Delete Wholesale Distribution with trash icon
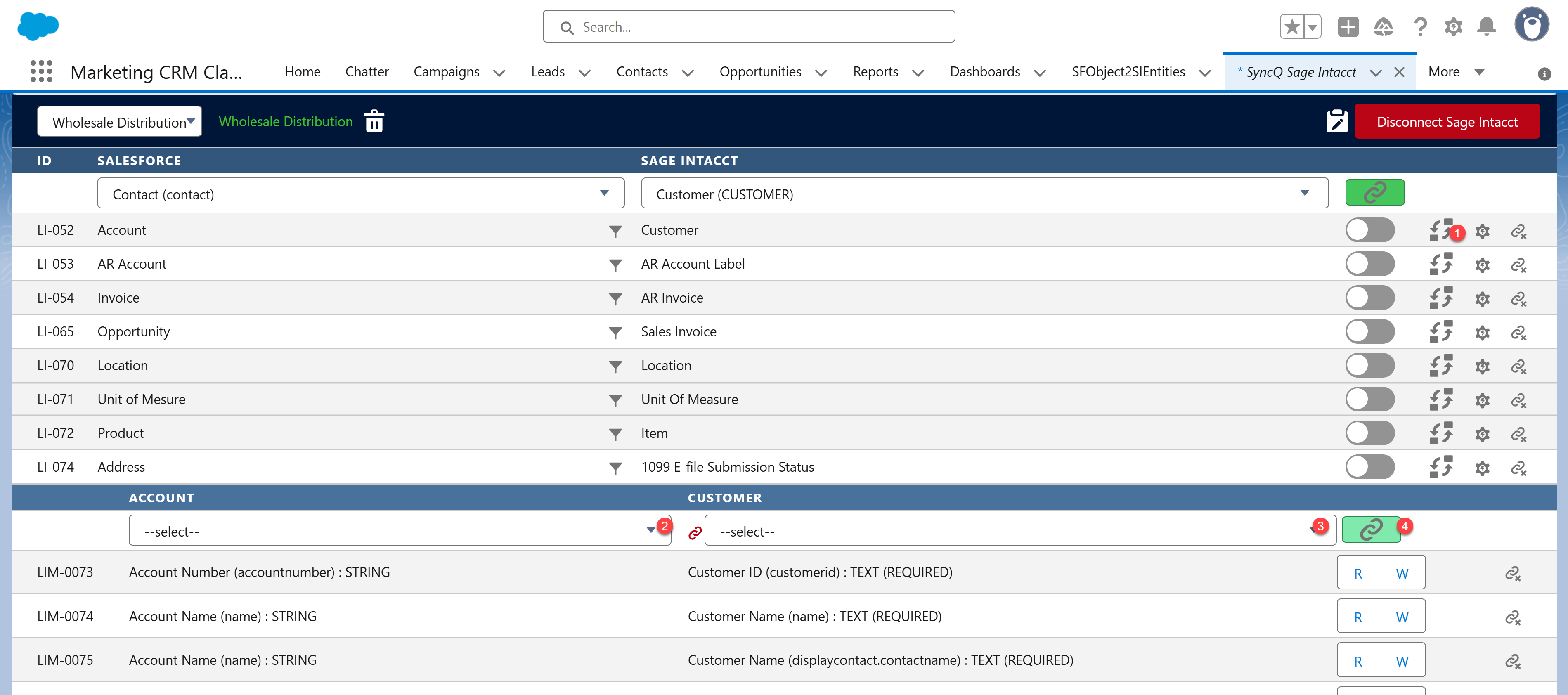This screenshot has width=1568, height=695. coord(374,121)
